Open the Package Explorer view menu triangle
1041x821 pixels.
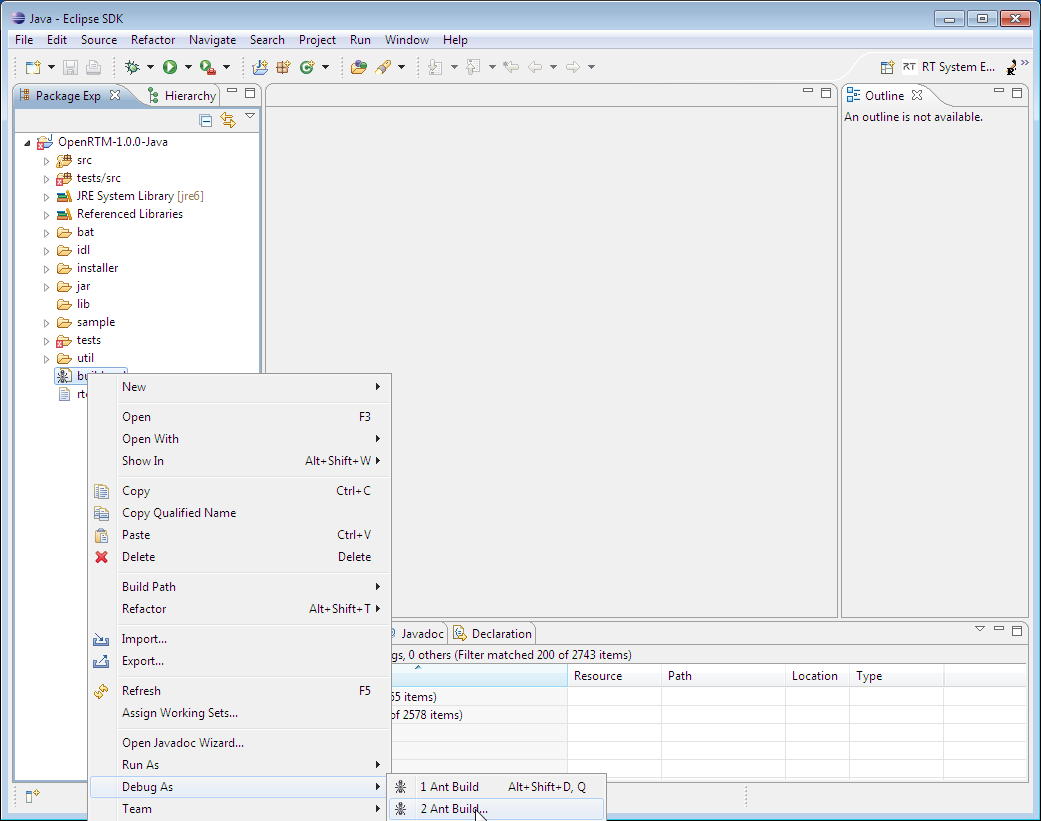250,116
